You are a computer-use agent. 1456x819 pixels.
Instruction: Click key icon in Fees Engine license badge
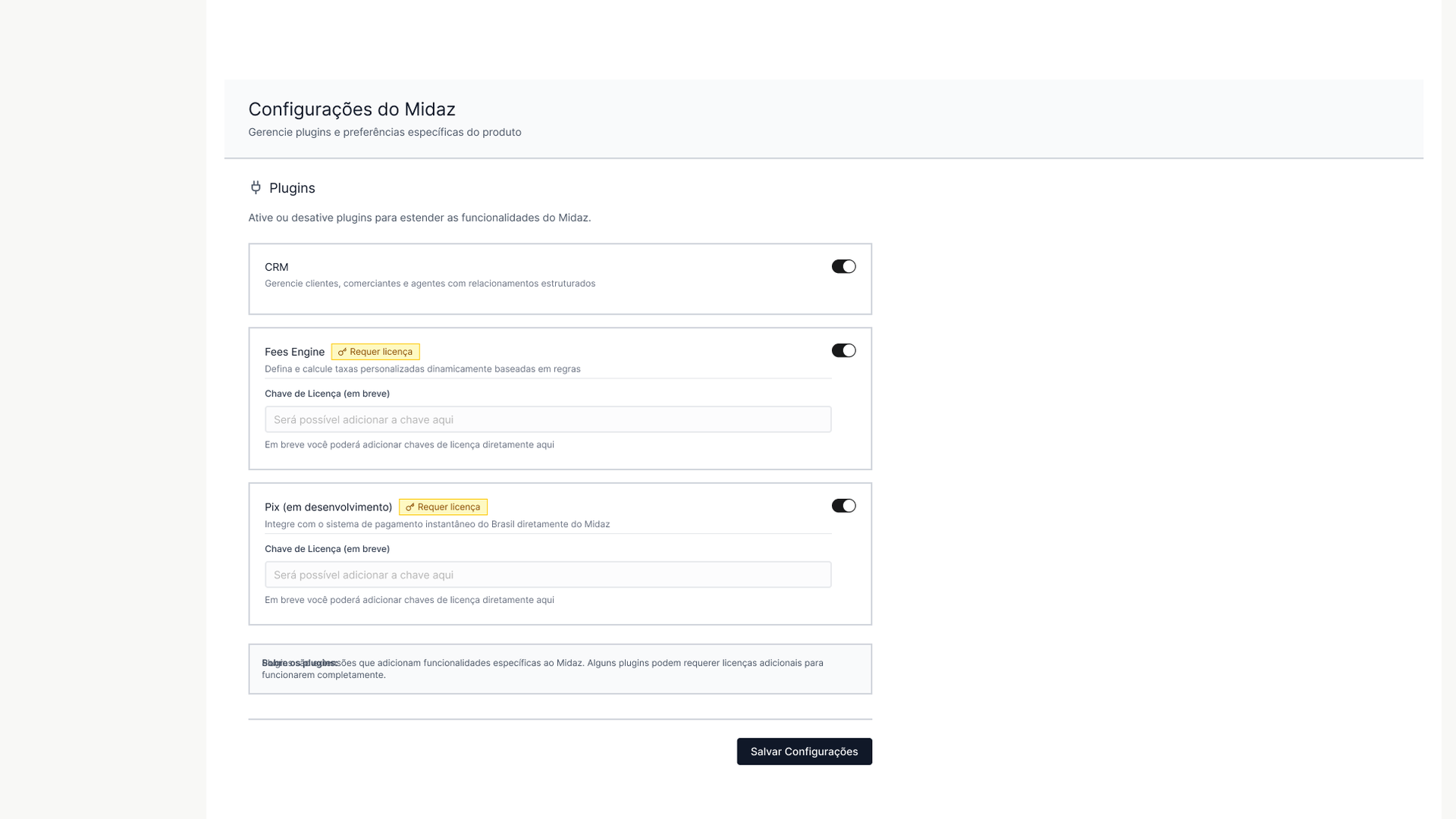(x=342, y=352)
